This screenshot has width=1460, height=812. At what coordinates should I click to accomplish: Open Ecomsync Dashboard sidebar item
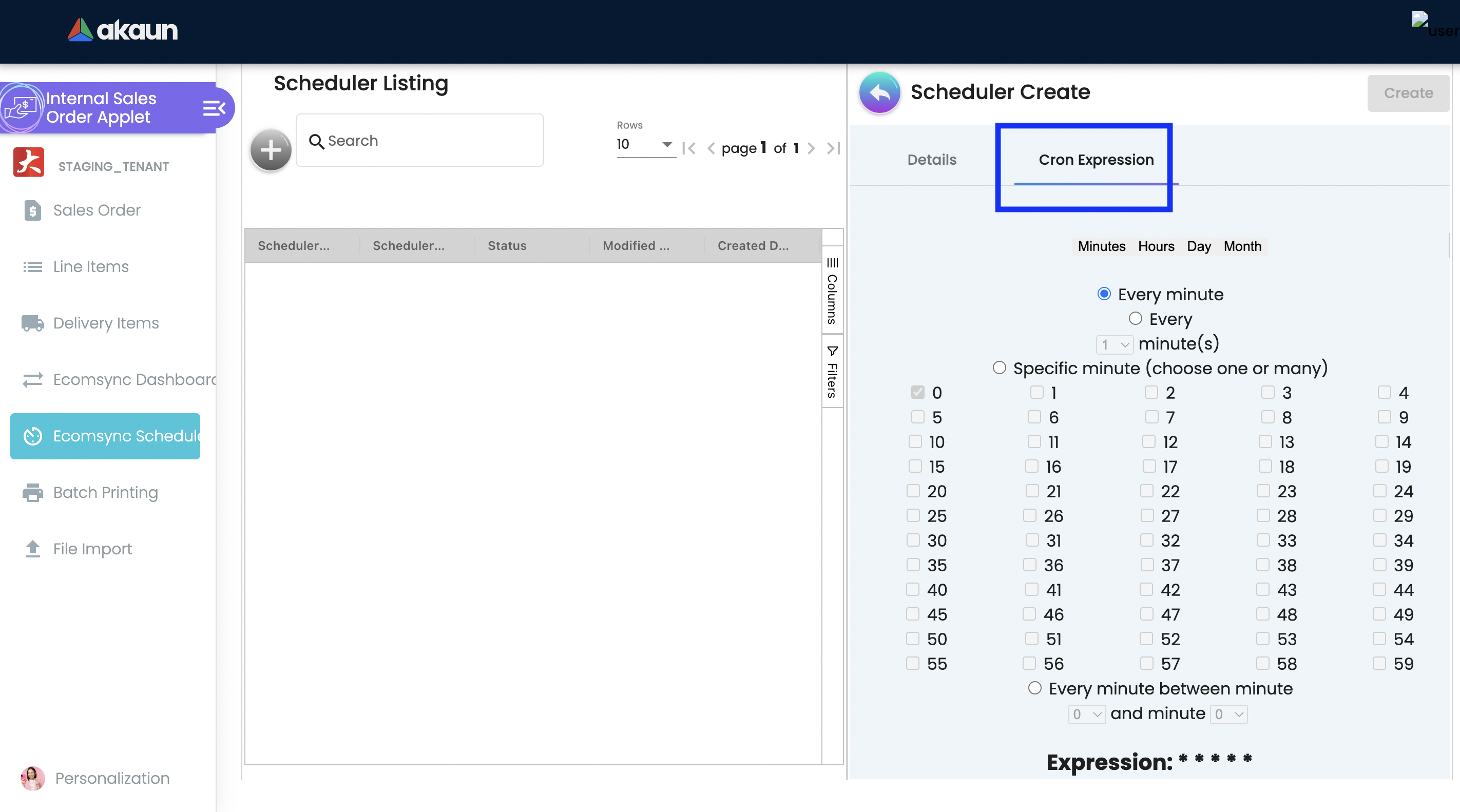(134, 379)
